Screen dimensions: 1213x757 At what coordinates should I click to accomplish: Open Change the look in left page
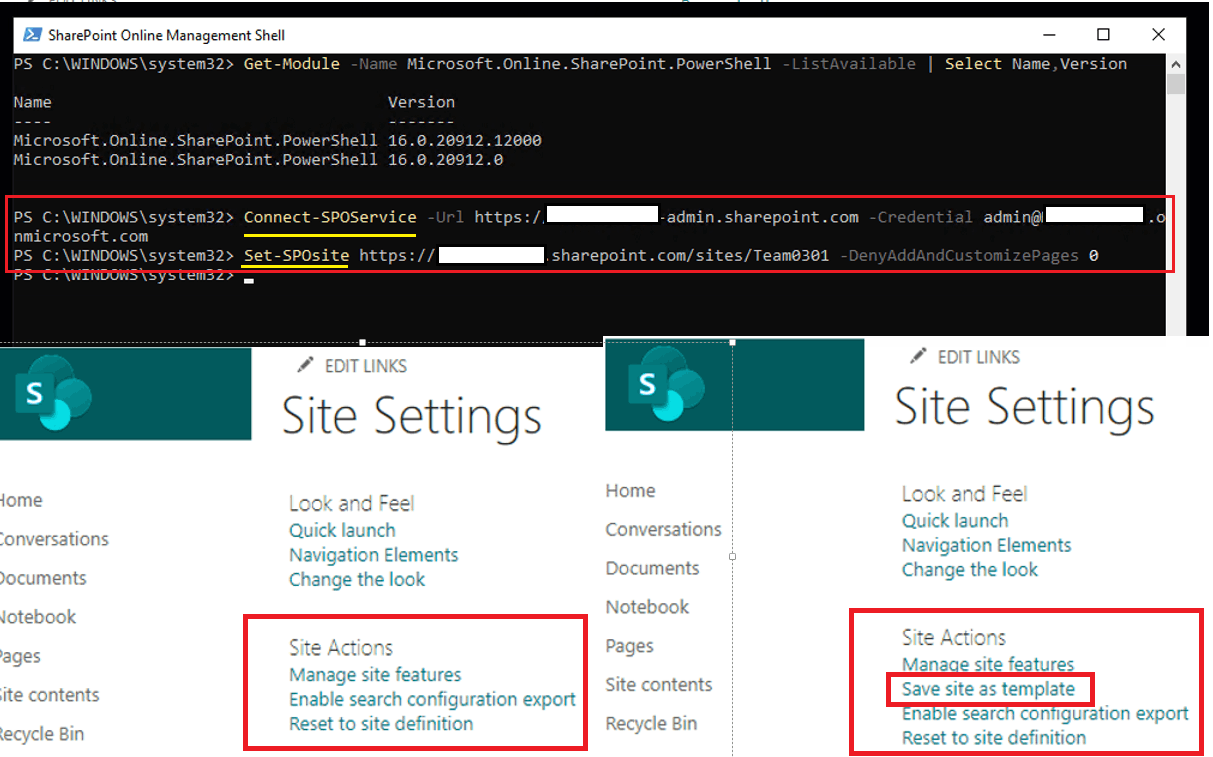tap(357, 580)
